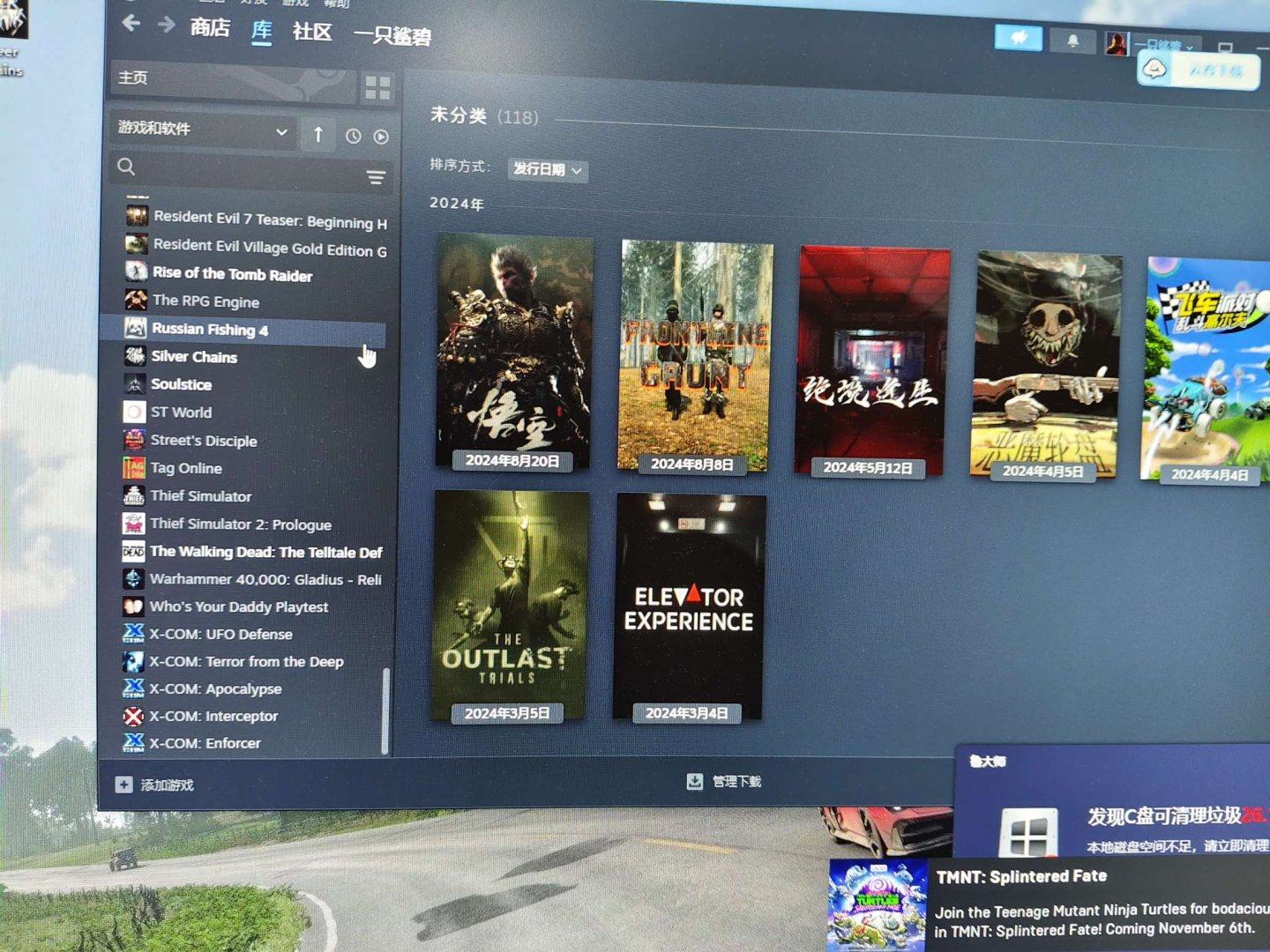Click the sort ascending arrow icon

tap(317, 134)
